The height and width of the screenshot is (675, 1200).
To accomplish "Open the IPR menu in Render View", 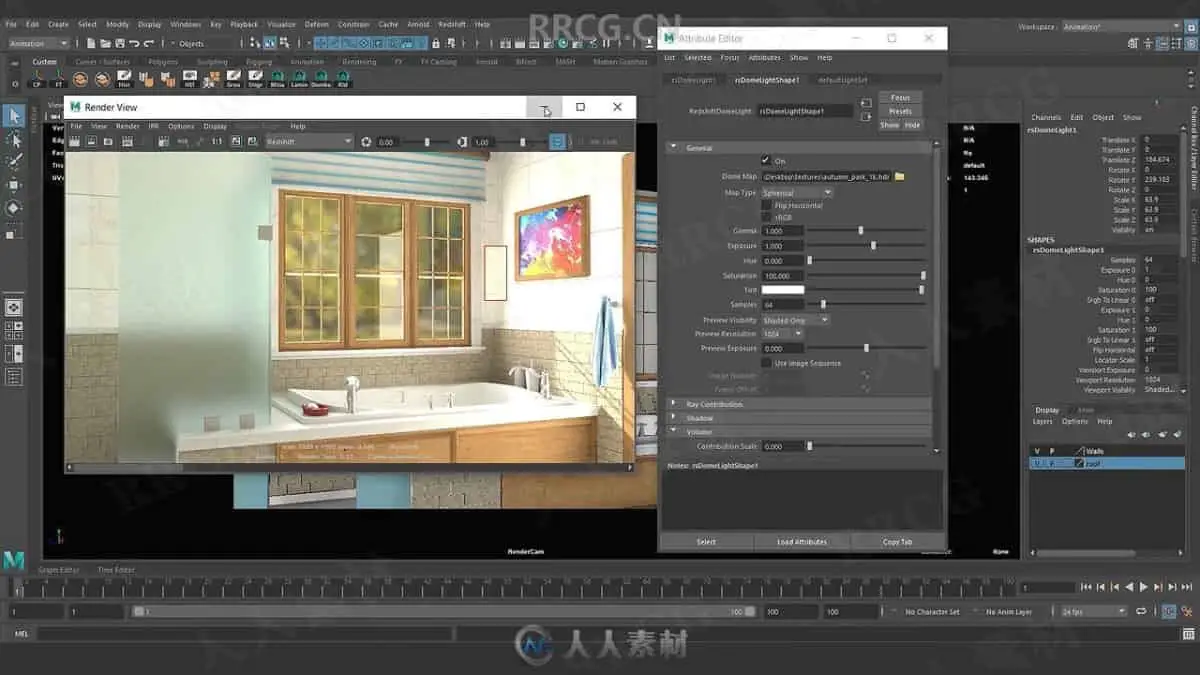I will (x=154, y=126).
